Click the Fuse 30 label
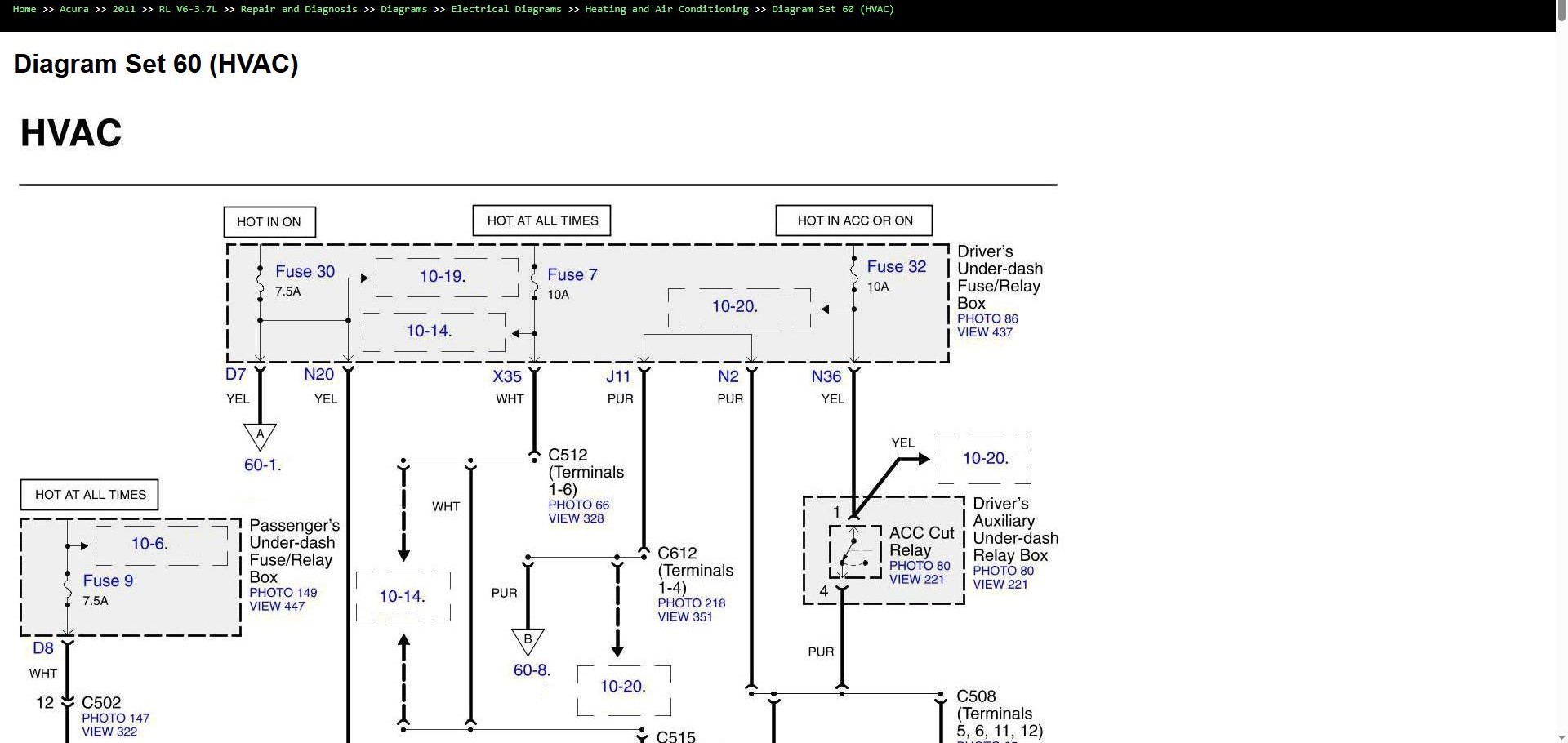1568x743 pixels. coord(305,271)
